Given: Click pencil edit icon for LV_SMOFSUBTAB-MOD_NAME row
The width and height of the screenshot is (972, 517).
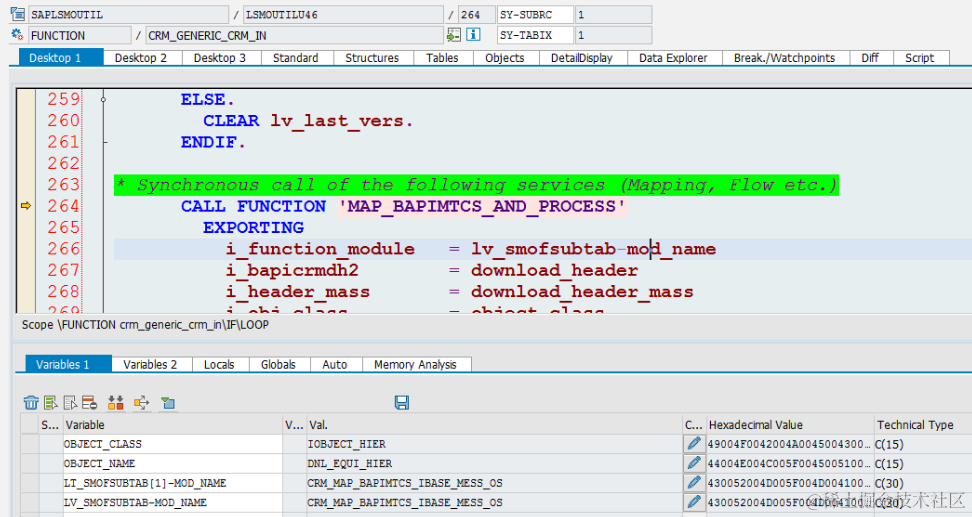Looking at the screenshot, I should pyautogui.click(x=694, y=502).
